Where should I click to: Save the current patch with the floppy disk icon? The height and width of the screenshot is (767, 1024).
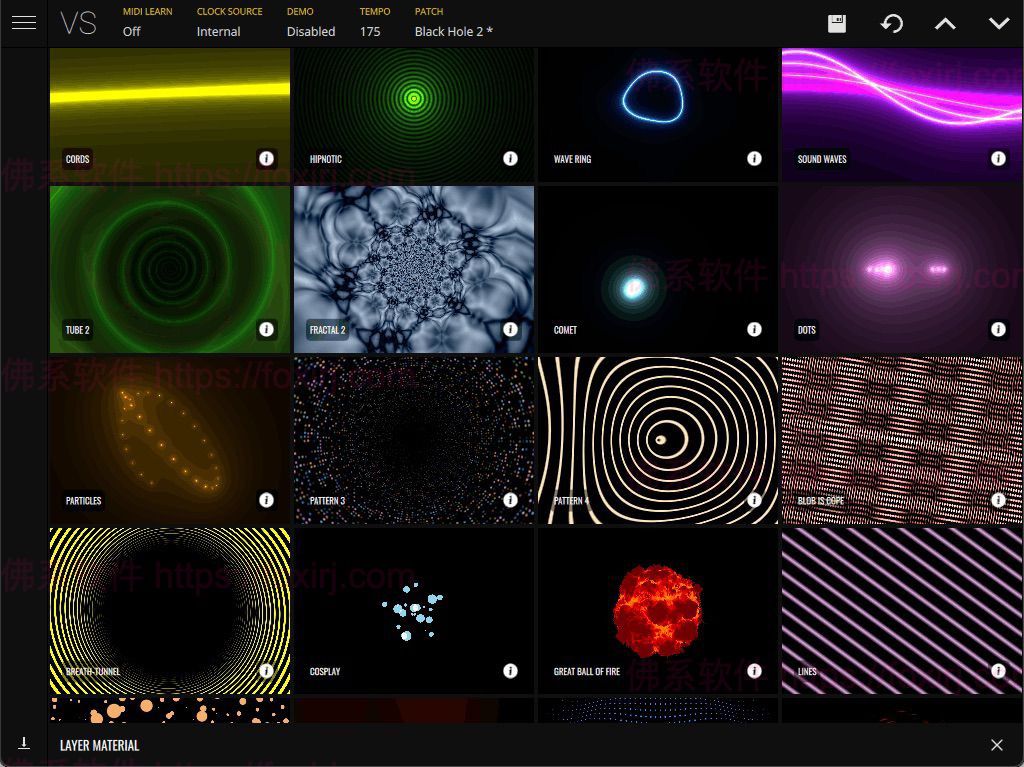click(x=836, y=22)
